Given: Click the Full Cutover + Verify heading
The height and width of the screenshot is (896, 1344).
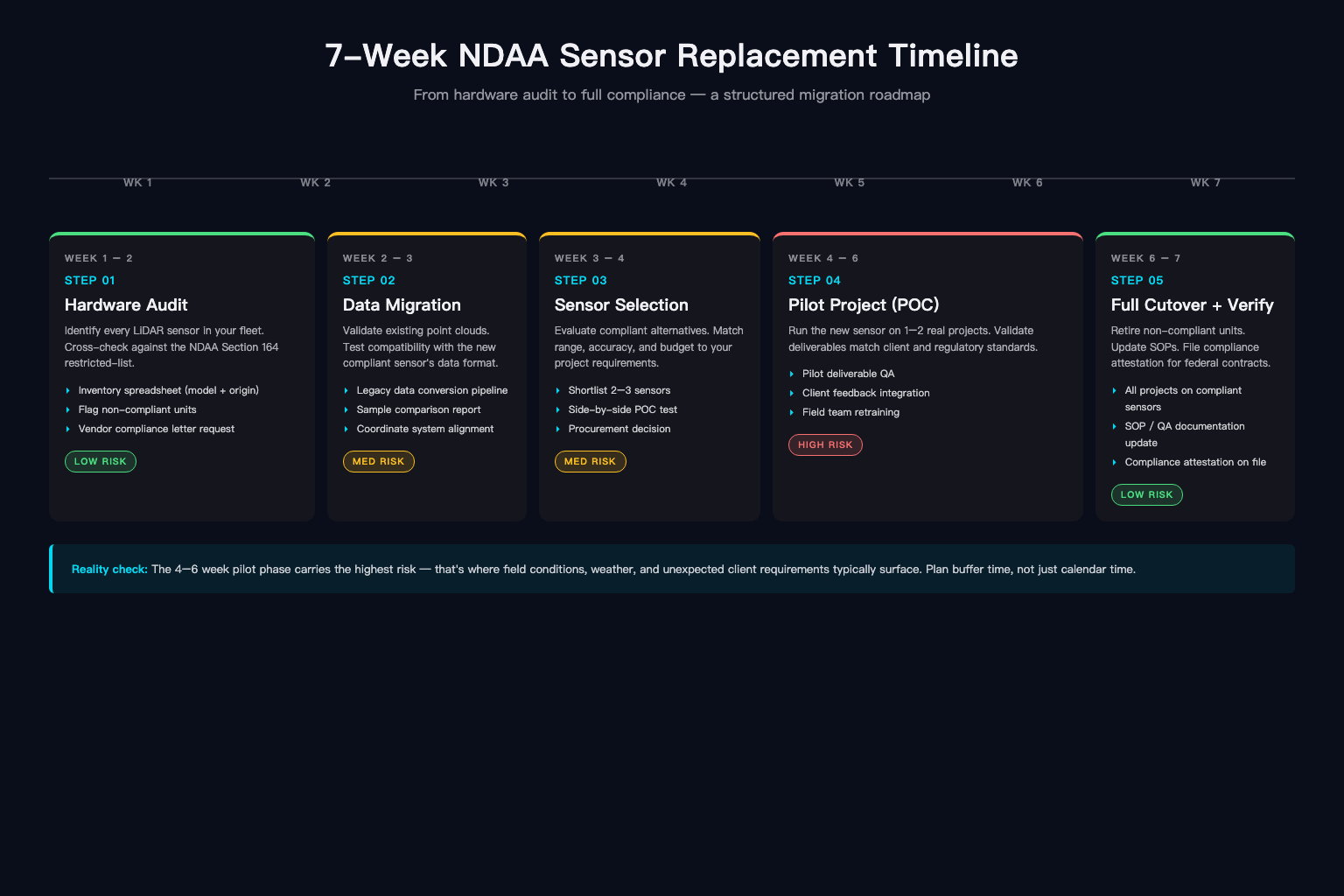Looking at the screenshot, I should (1193, 304).
